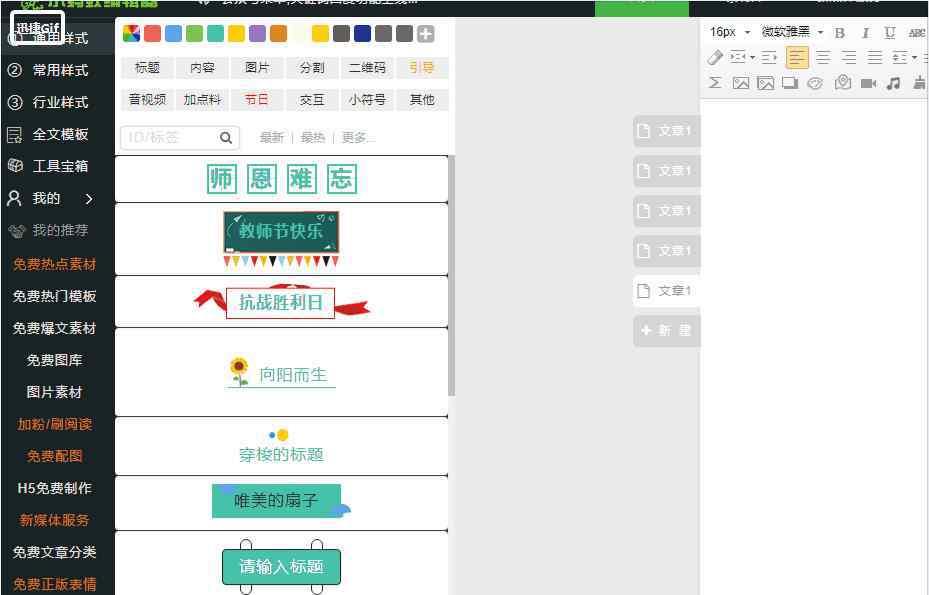Insert music with the note icon
This screenshot has height=595, width=929.
tap(893, 83)
